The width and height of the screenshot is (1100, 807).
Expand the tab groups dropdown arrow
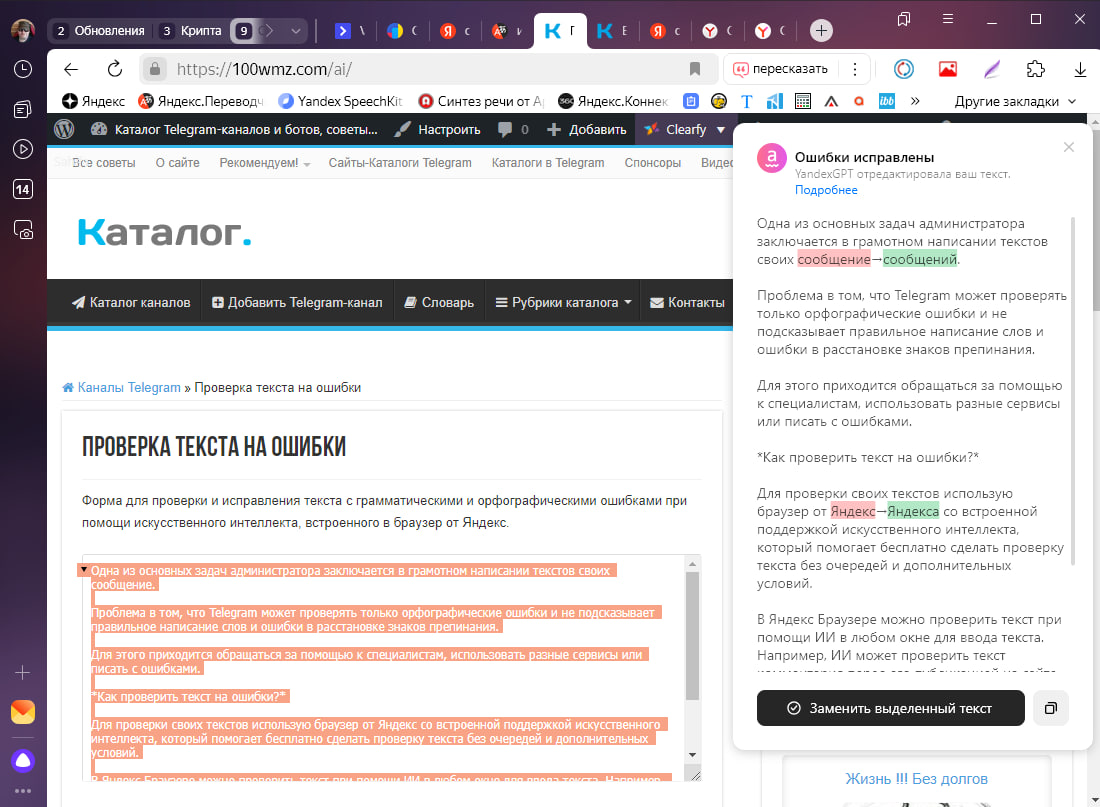click(296, 31)
